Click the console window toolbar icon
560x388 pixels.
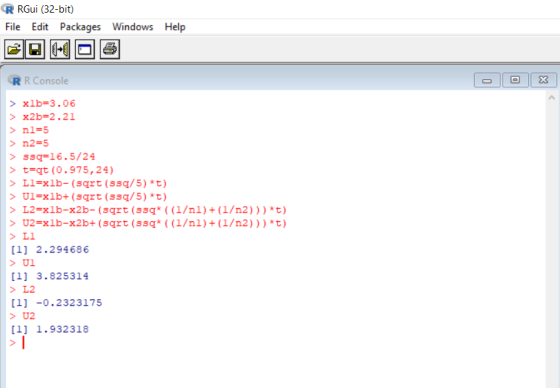pos(85,49)
